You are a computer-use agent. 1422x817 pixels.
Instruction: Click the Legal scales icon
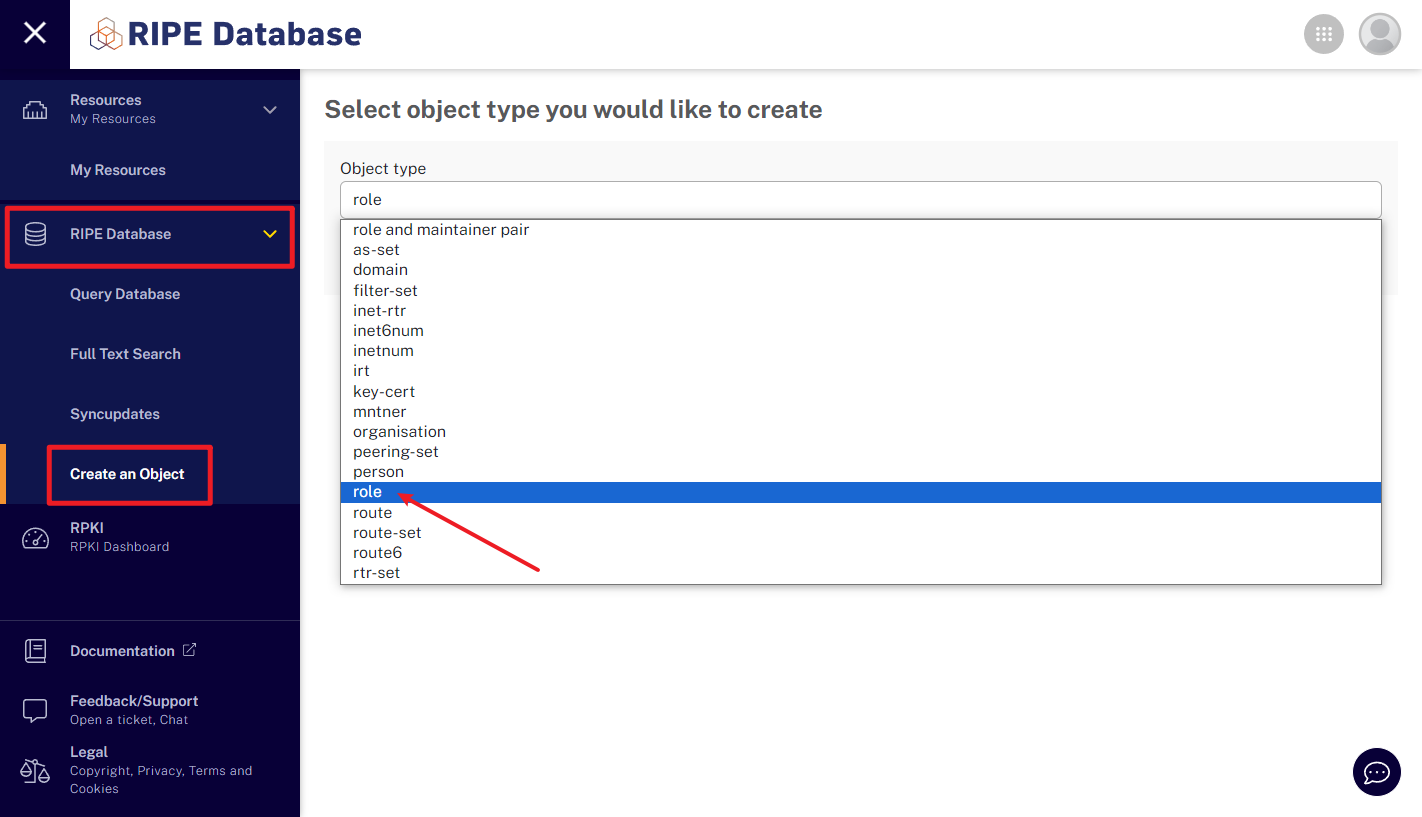coord(35,770)
